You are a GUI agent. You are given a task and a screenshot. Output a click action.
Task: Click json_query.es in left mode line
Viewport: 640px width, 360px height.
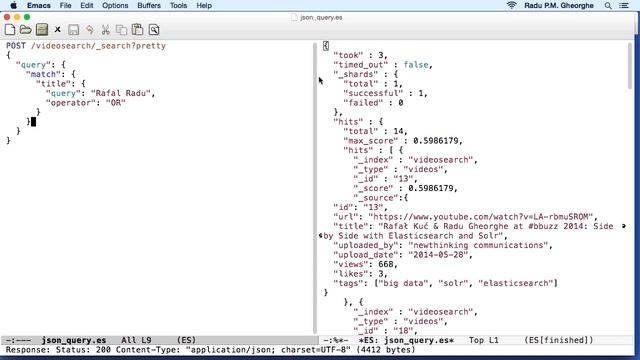[74, 340]
